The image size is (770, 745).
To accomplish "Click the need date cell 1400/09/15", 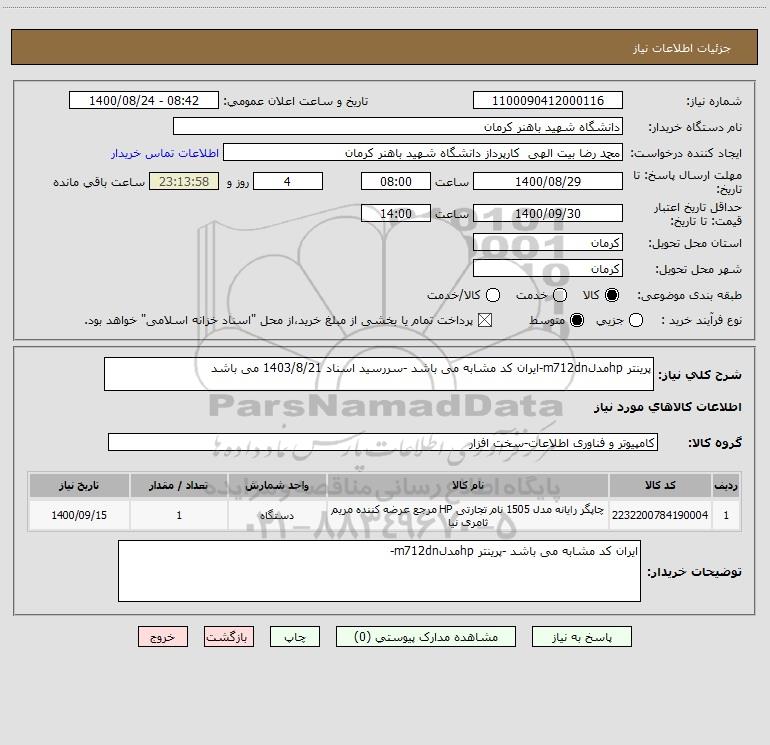I will coord(79,515).
